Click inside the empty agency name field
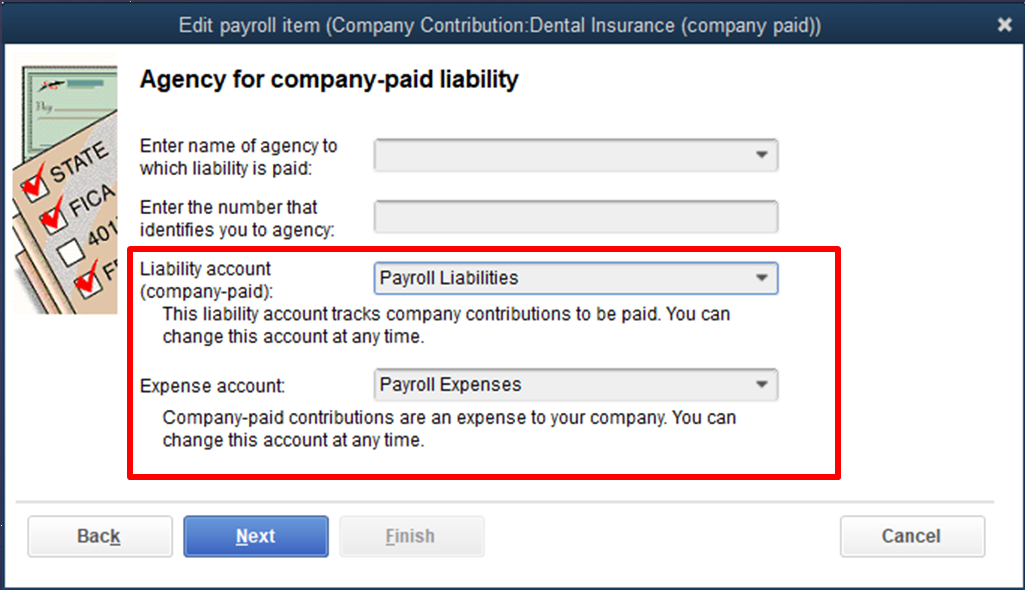This screenshot has height=590, width=1025. point(562,155)
